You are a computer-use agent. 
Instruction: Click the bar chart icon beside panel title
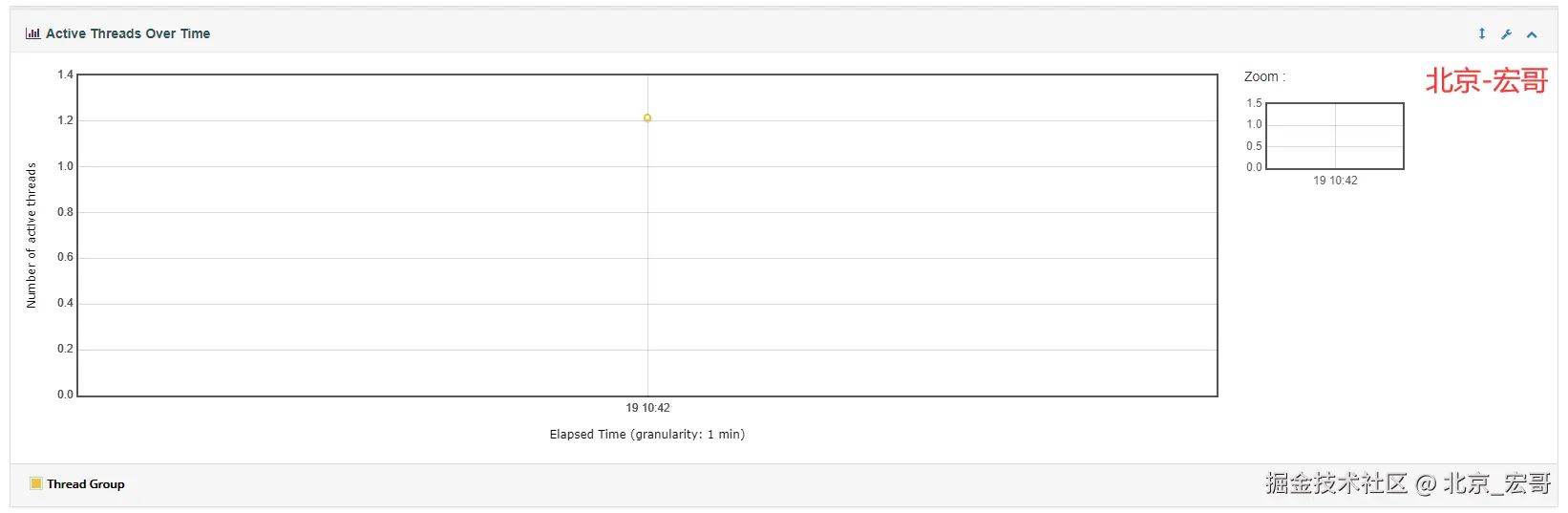tap(32, 33)
